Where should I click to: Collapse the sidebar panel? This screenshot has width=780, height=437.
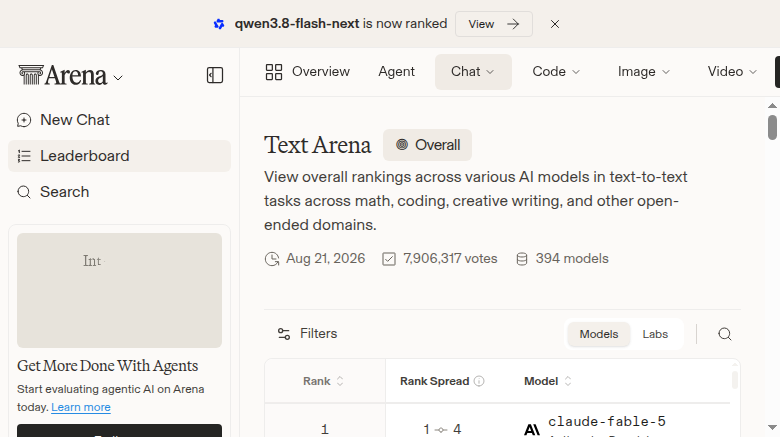(x=215, y=75)
